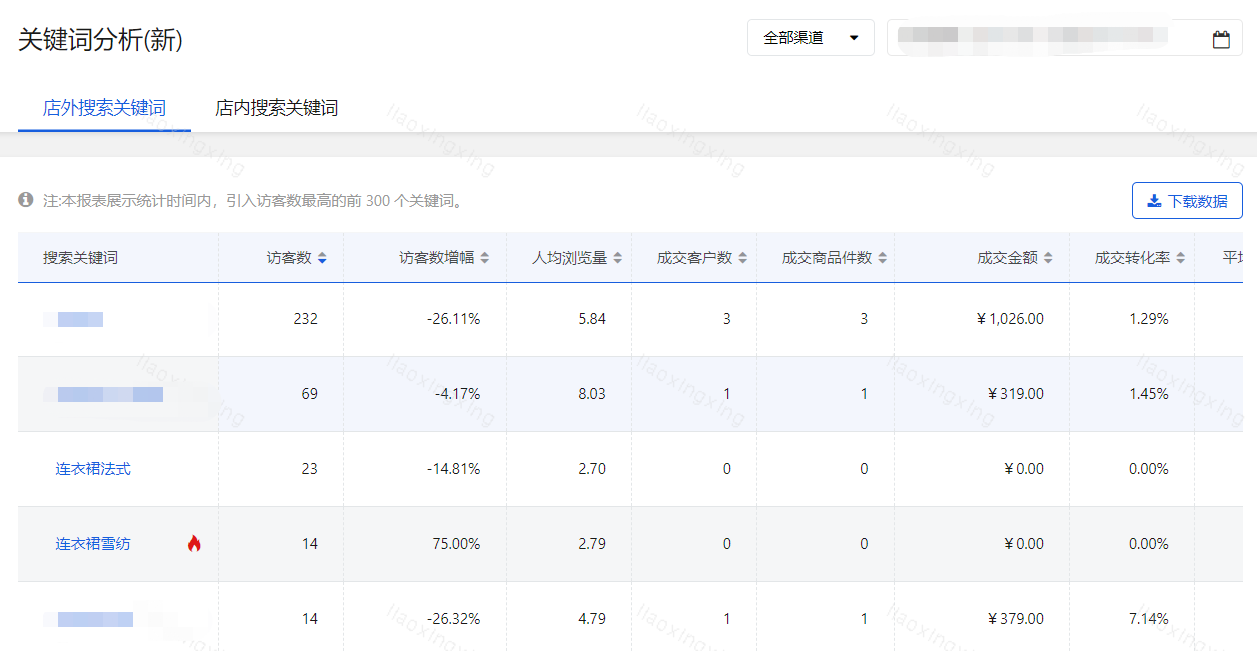Image resolution: width=1257 pixels, height=651 pixels.
Task: Click the flame icon next to 连衣裙雪纺
Action: 194,543
